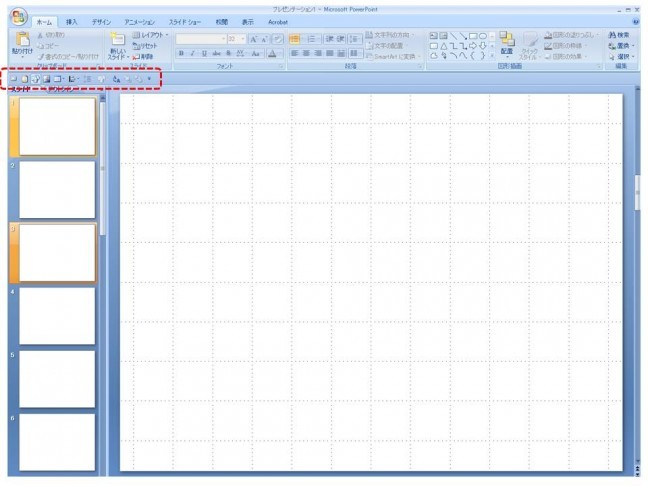Open the font color button
648x486 pixels.
[x=271, y=53]
